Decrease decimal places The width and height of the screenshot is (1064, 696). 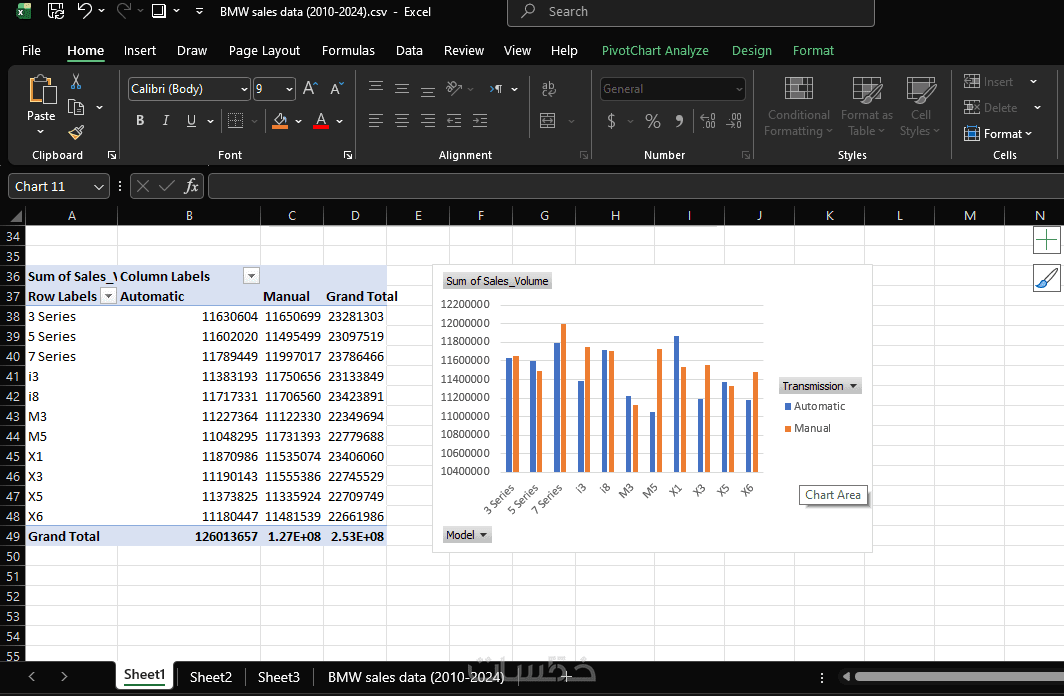[734, 121]
